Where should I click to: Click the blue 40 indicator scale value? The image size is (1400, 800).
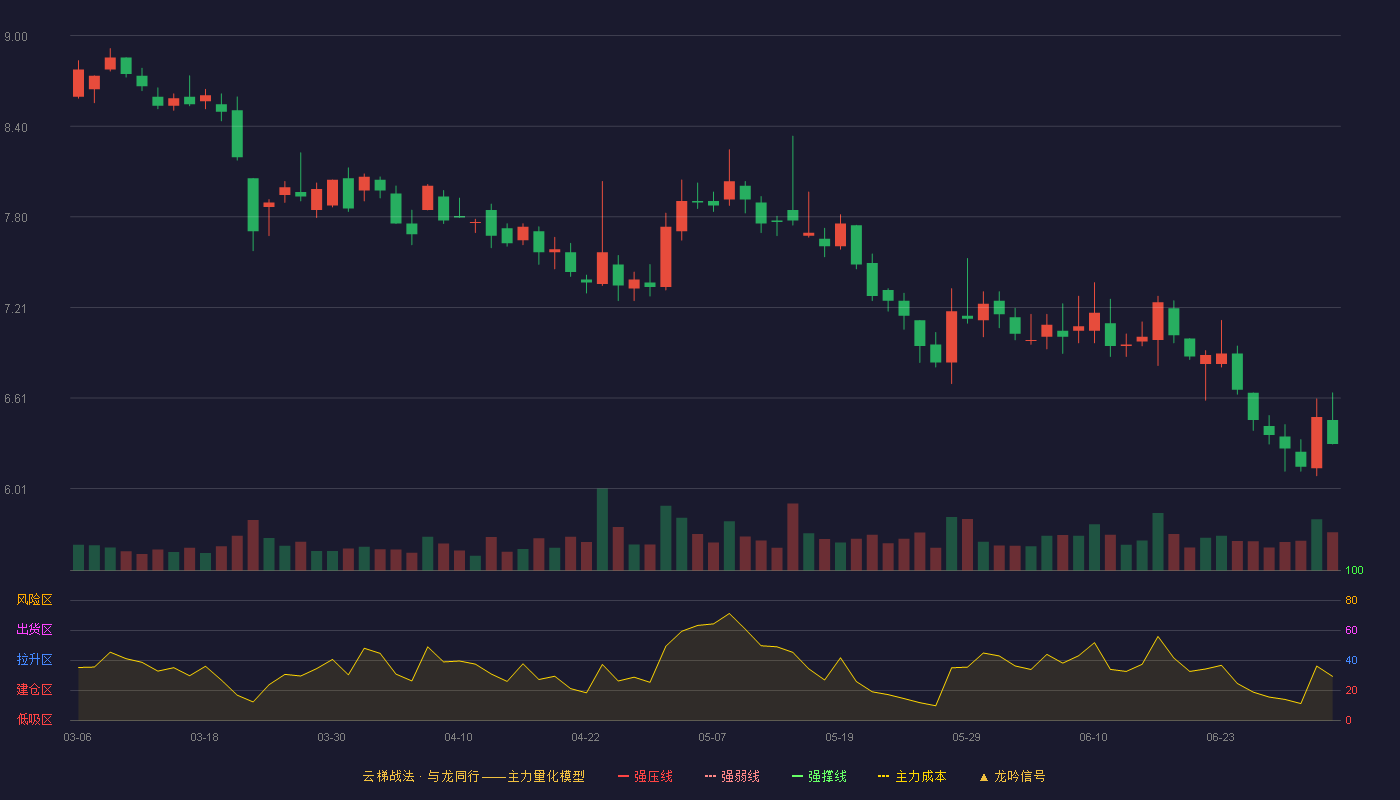coord(1351,660)
